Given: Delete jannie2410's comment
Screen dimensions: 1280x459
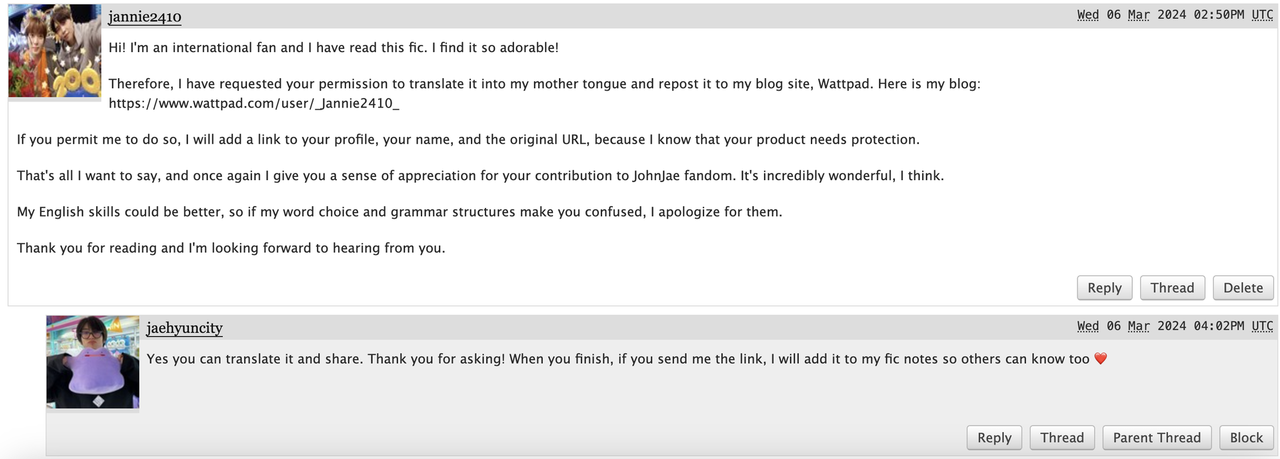Looking at the screenshot, I should [1243, 288].
